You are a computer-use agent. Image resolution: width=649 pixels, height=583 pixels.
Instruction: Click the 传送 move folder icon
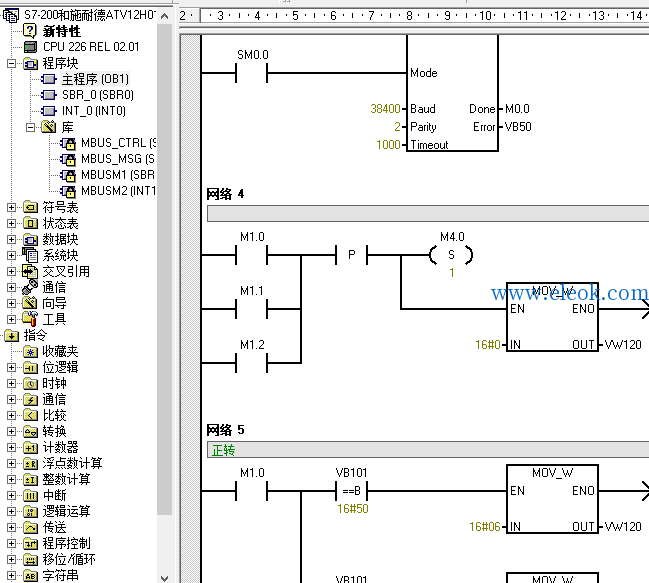(31, 528)
